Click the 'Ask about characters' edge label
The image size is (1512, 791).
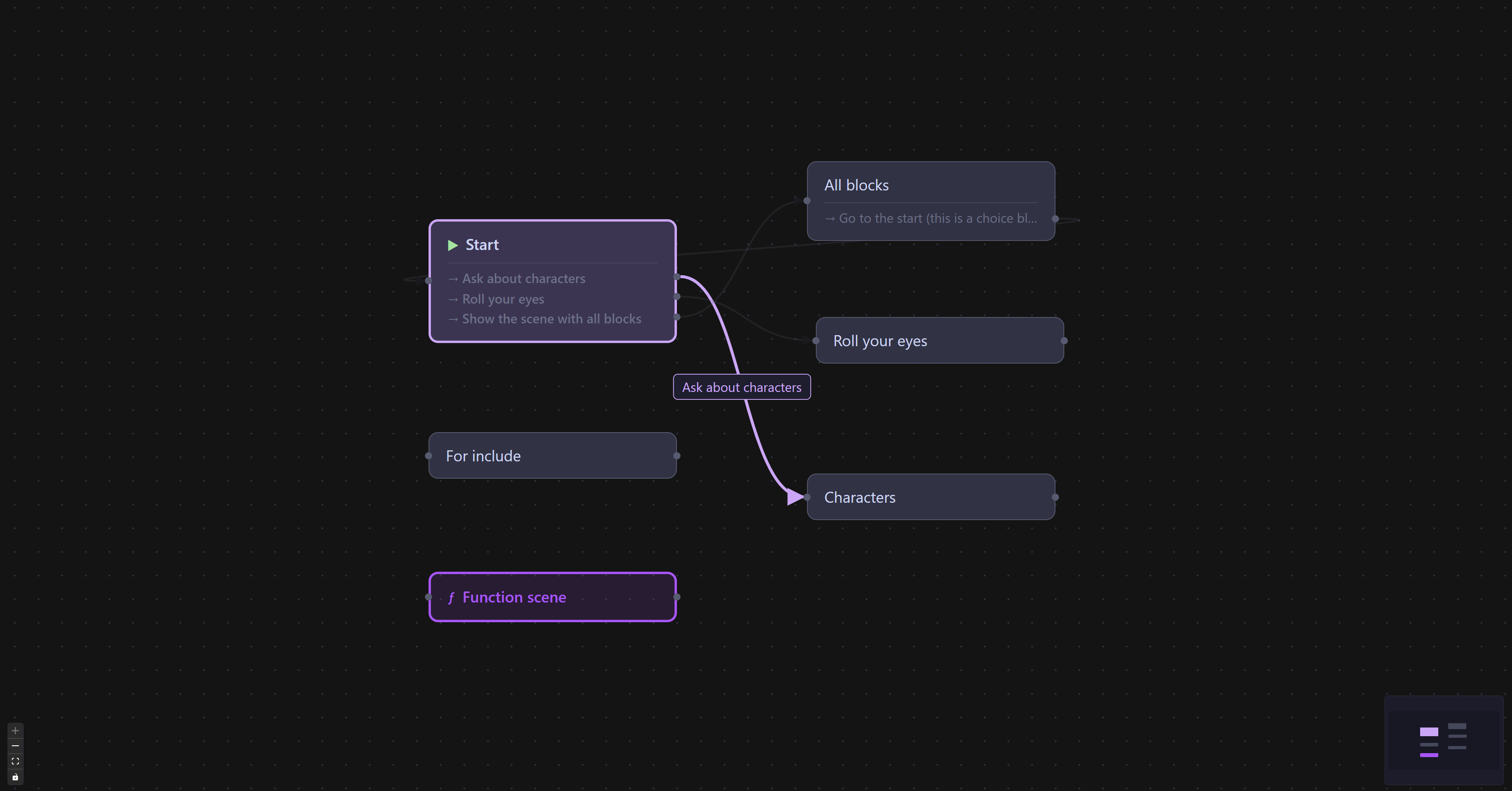pos(741,388)
